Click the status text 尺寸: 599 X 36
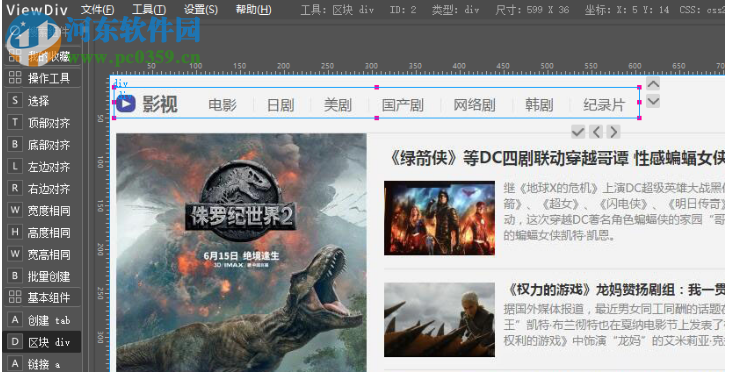 click(x=532, y=10)
